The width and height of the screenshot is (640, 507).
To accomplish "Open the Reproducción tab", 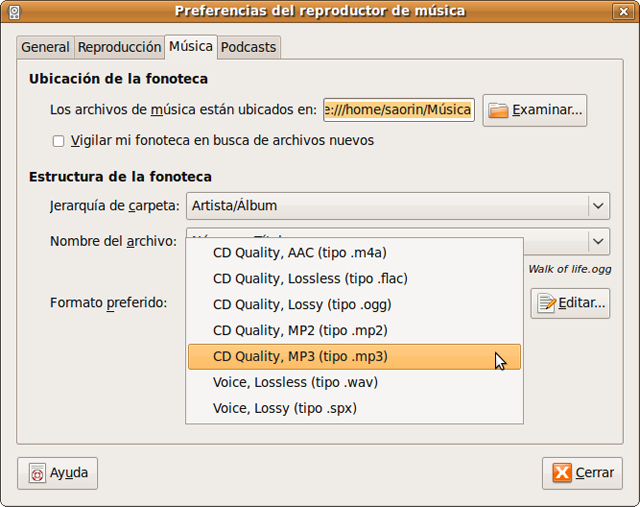I will coord(119,47).
